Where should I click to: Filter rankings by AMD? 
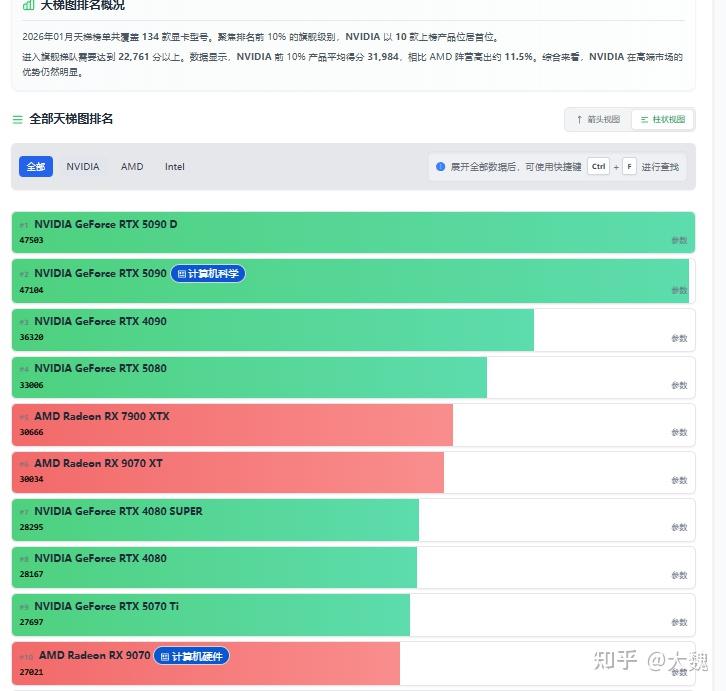132,167
